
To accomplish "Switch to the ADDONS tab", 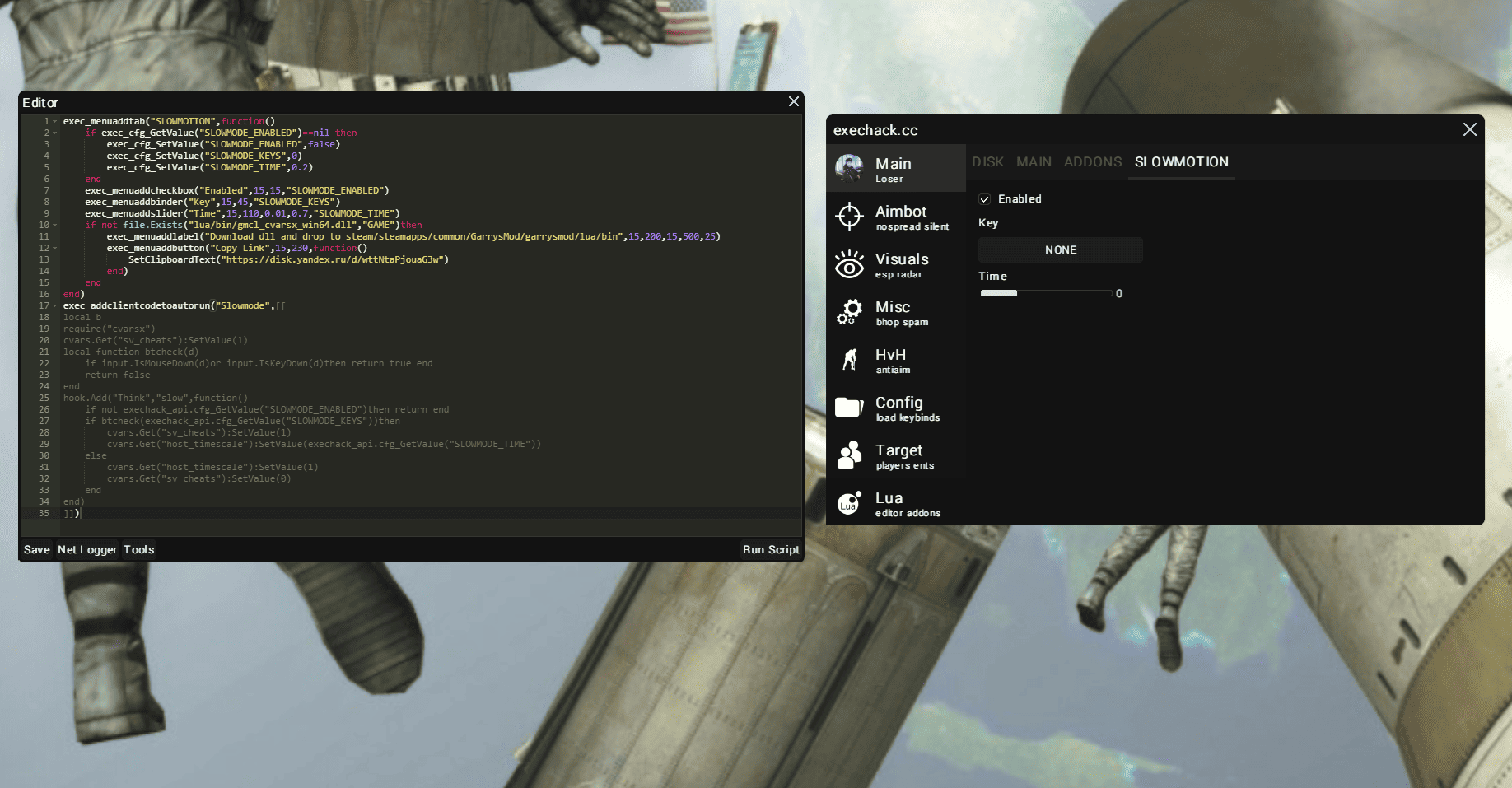I will (x=1092, y=162).
